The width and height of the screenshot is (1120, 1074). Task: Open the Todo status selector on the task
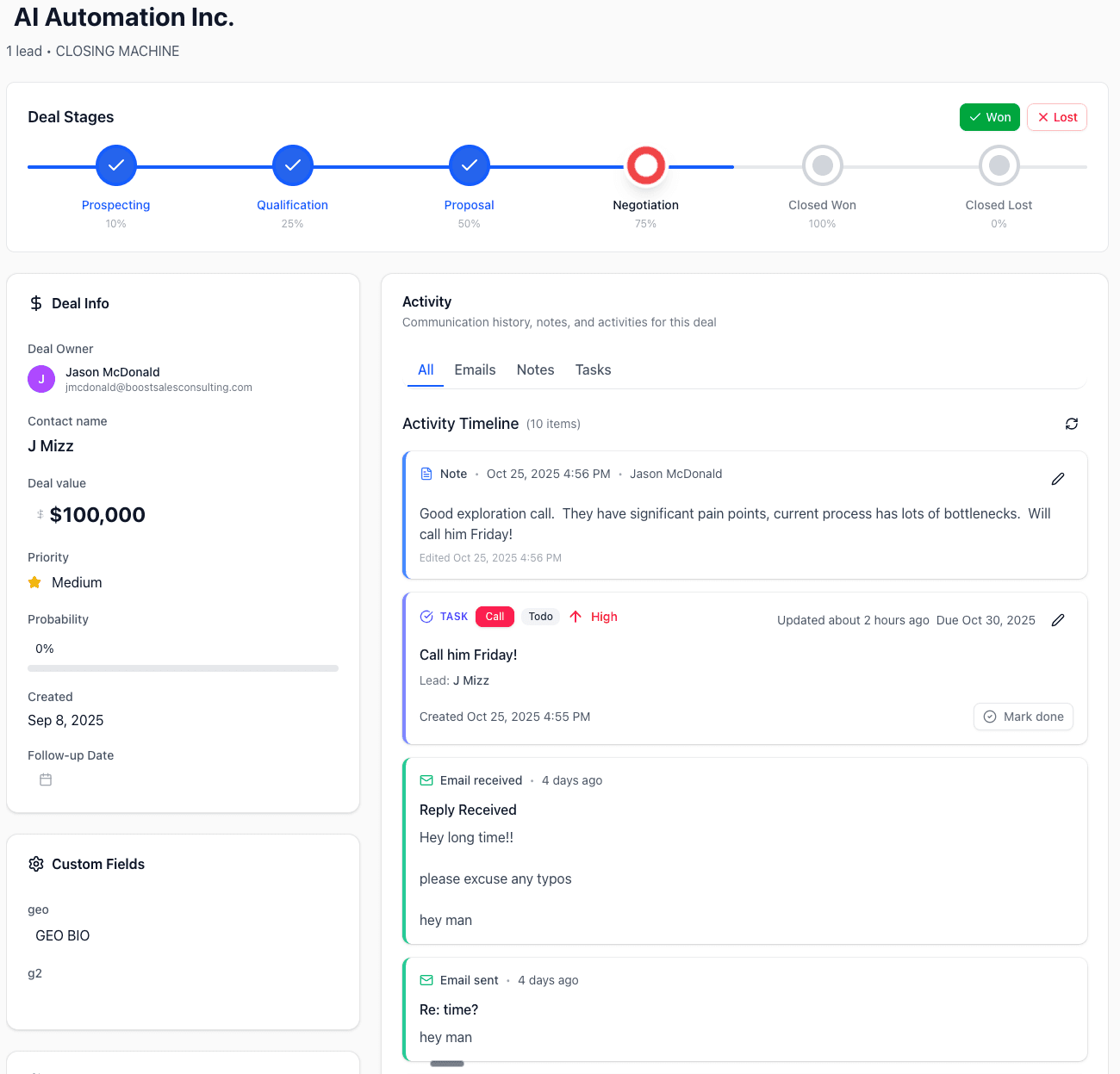[x=540, y=616]
